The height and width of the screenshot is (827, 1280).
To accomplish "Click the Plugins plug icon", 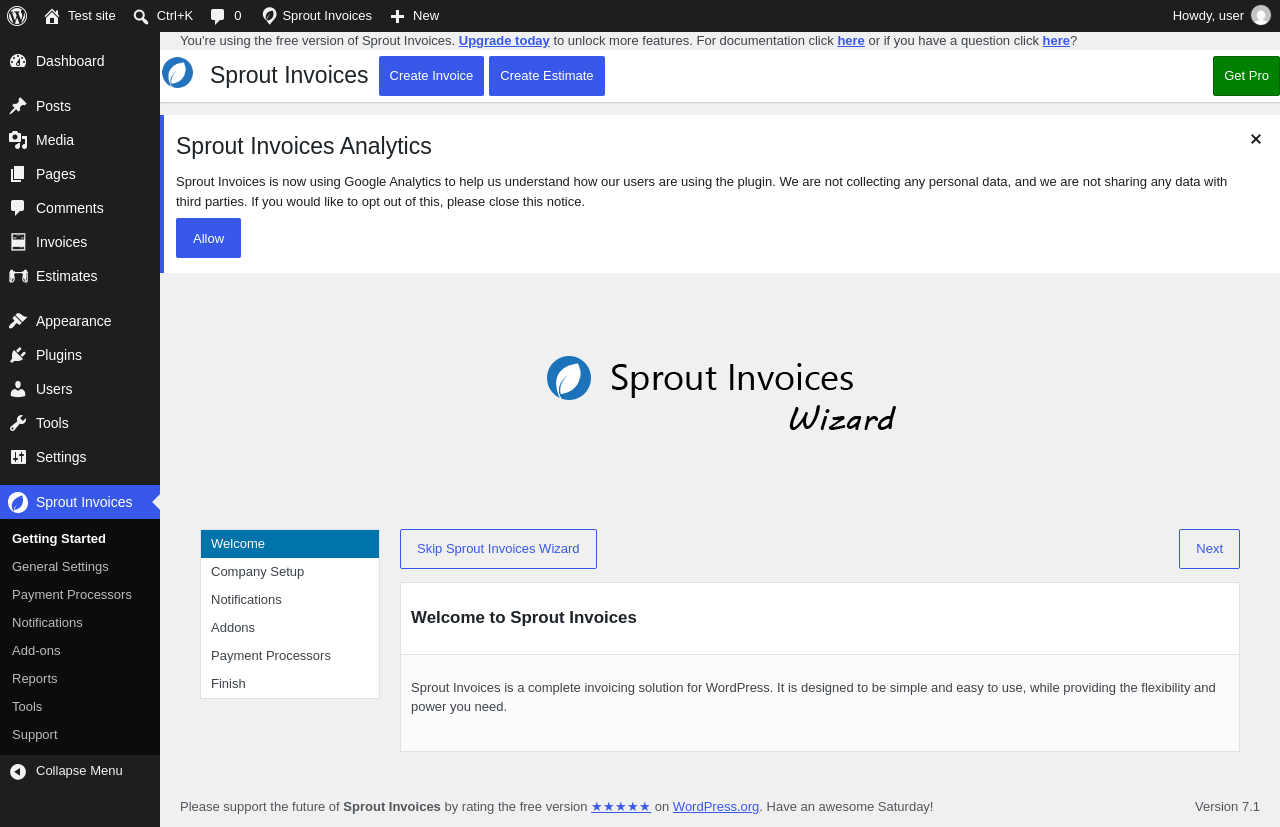I will 18,355.
